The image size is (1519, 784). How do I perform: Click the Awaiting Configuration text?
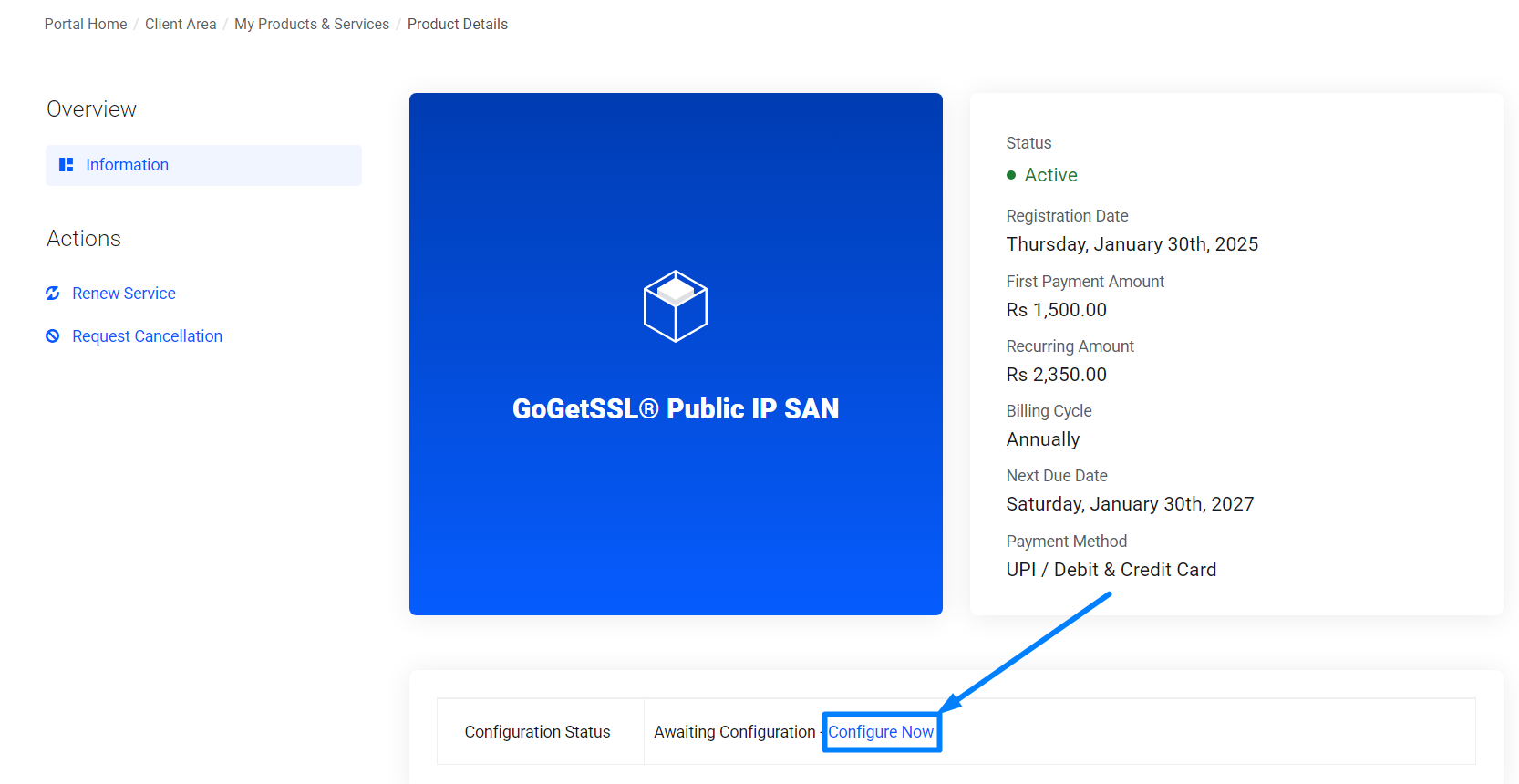click(x=735, y=732)
